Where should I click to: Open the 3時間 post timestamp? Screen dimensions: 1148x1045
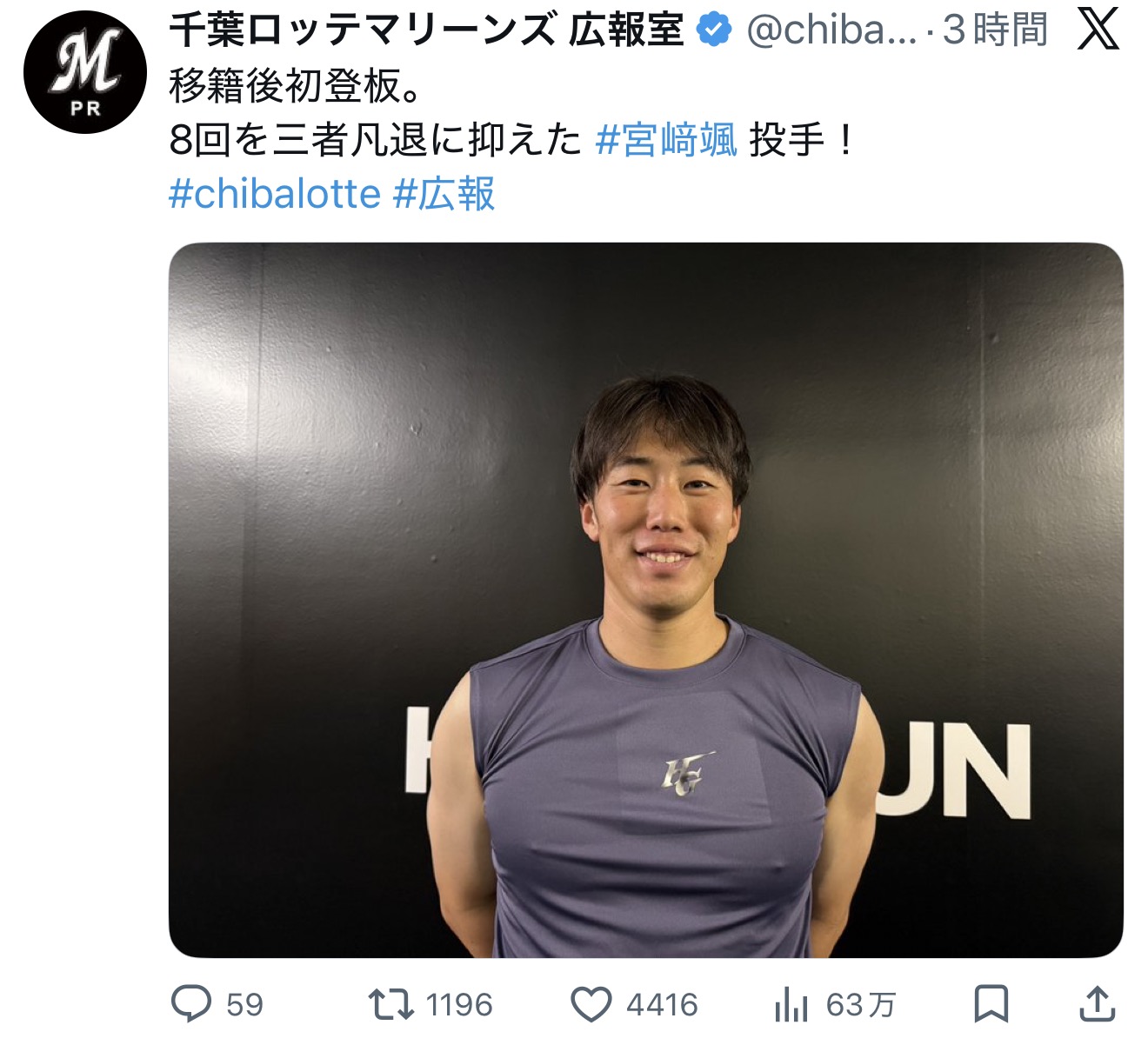point(996,30)
